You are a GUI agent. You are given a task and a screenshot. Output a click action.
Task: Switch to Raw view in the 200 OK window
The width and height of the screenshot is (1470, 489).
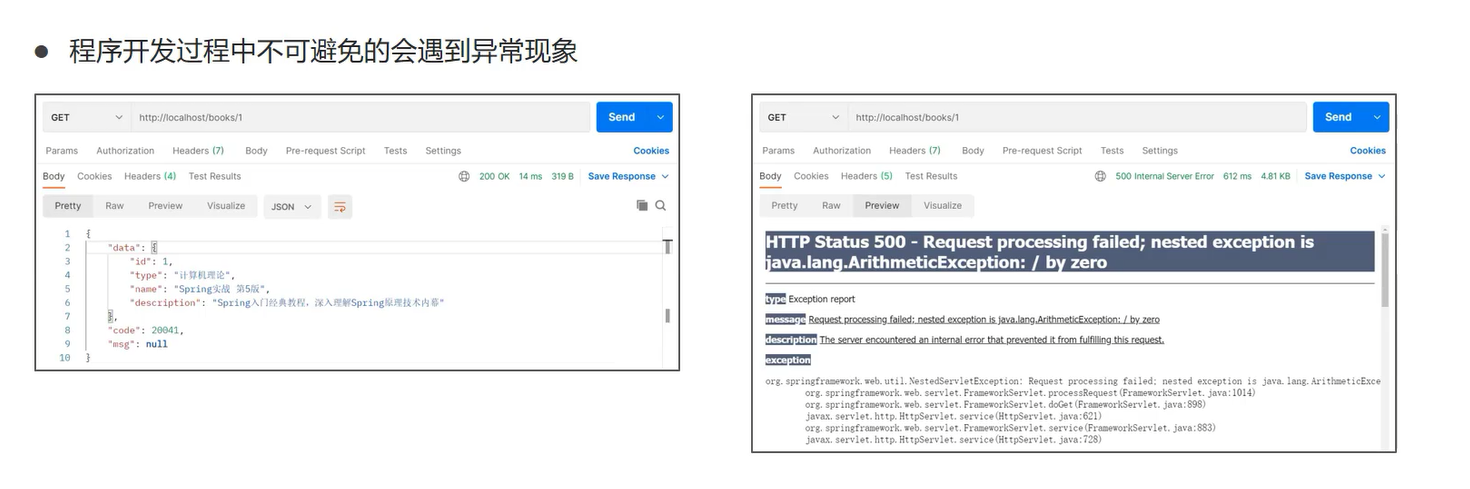(115, 206)
